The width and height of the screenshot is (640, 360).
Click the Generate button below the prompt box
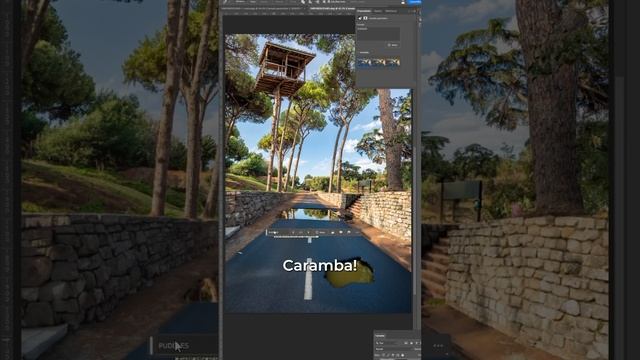(393, 45)
